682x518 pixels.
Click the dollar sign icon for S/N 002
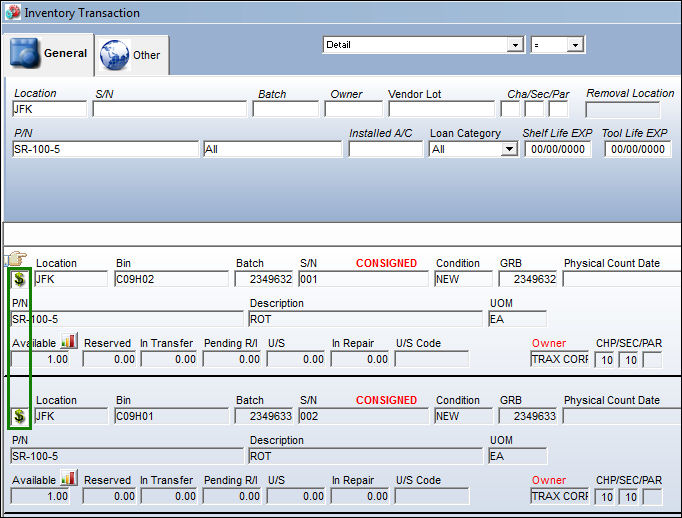coord(19,416)
